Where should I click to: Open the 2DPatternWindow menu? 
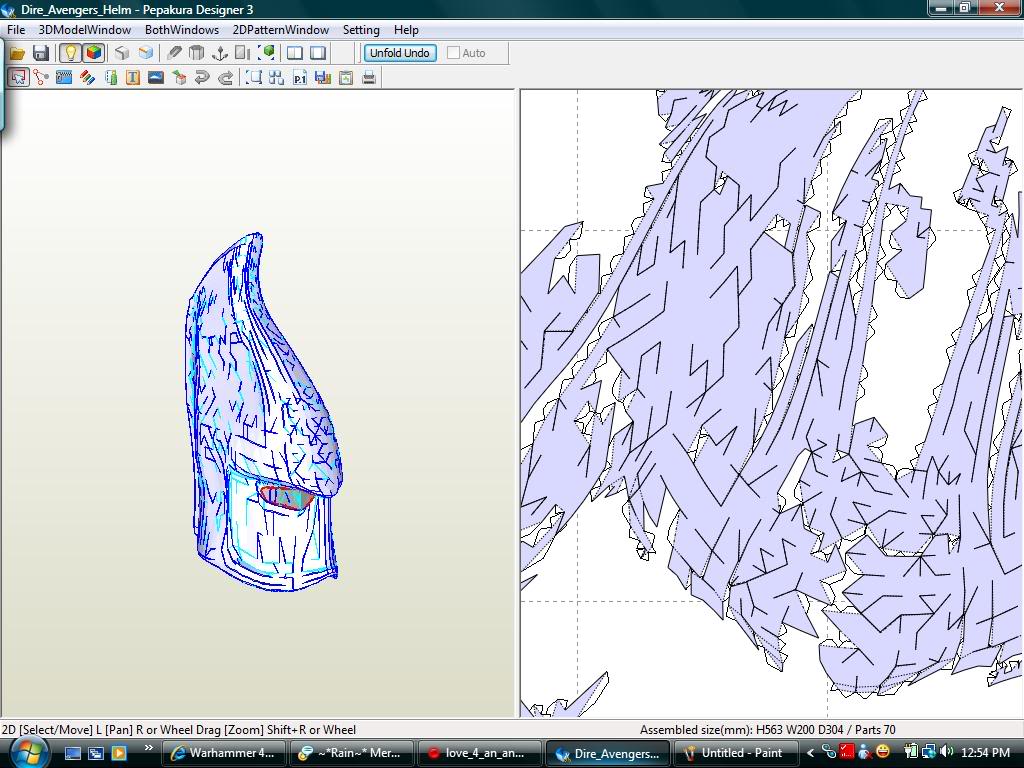click(281, 29)
